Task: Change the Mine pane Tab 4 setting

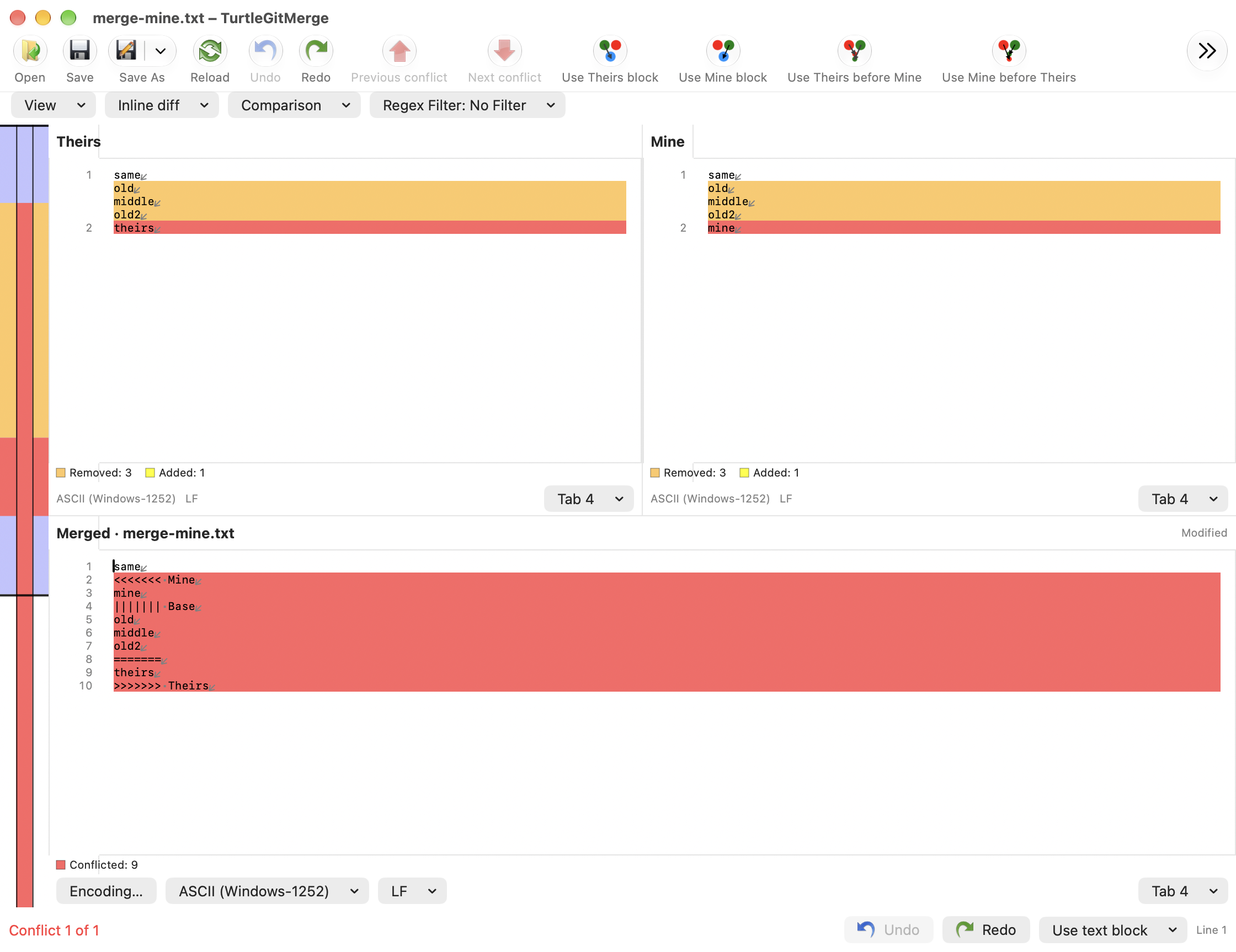Action: [x=1183, y=499]
